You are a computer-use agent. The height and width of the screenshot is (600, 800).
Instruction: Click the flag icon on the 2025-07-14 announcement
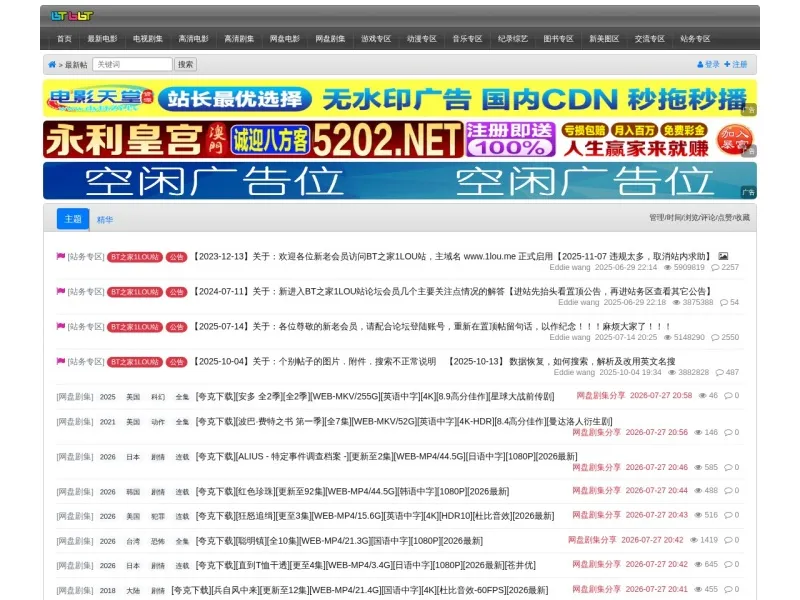[61, 326]
